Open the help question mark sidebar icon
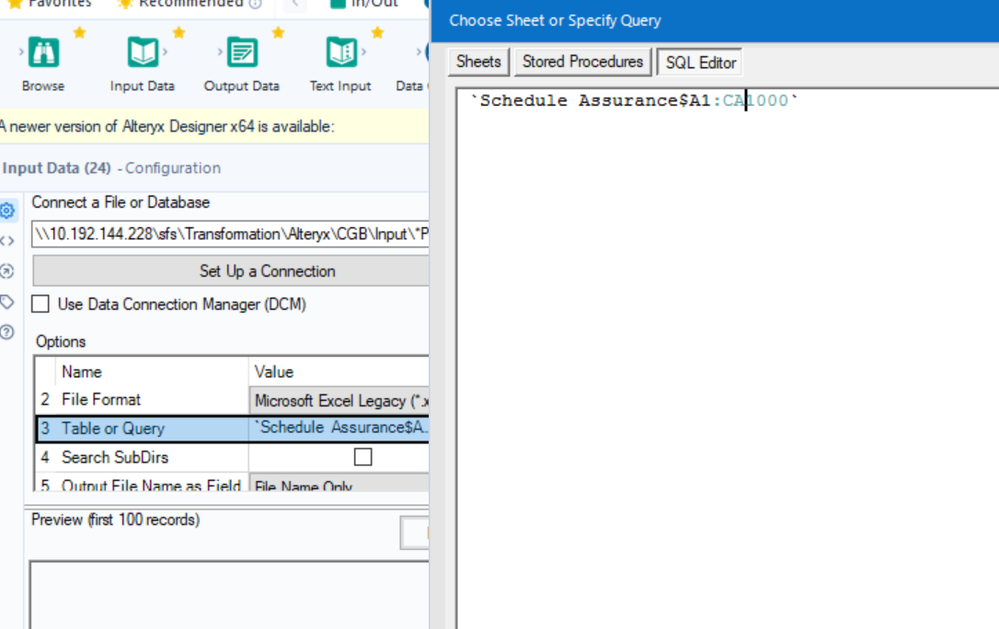This screenshot has width=999, height=629. point(8,332)
